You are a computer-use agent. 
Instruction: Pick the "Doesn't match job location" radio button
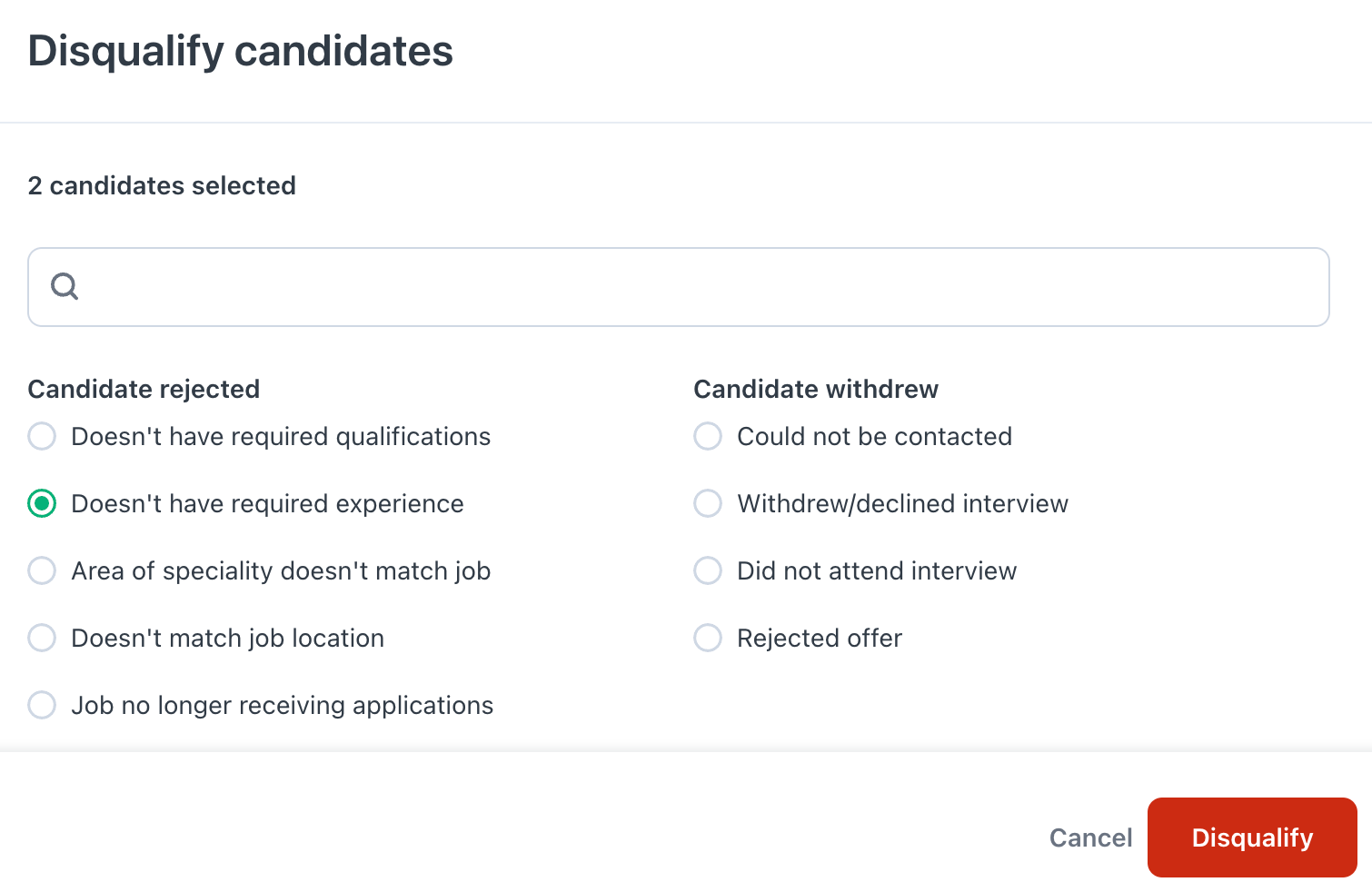[x=42, y=638]
